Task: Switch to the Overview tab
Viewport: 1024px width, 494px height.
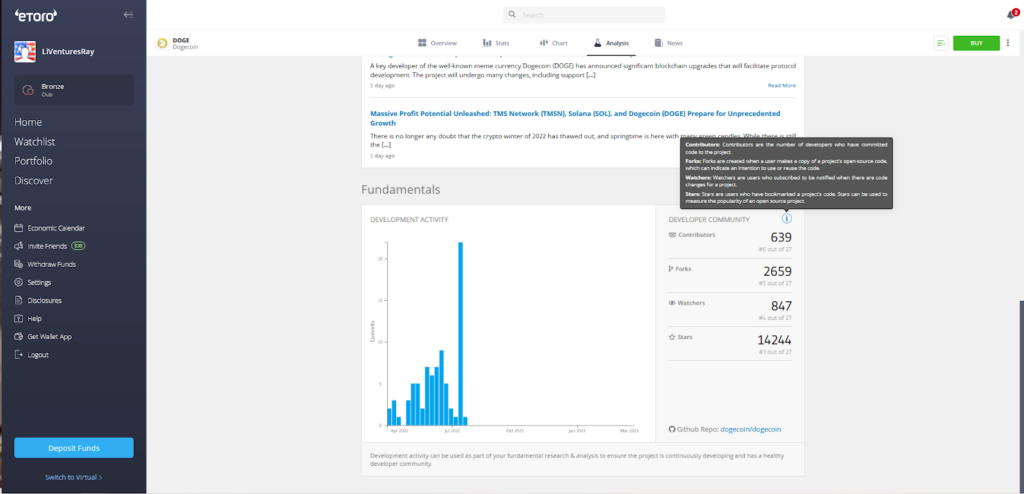Action: point(438,43)
